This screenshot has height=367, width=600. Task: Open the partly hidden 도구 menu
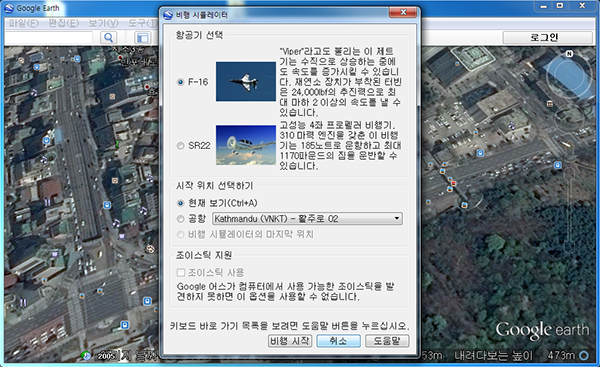tap(143, 23)
